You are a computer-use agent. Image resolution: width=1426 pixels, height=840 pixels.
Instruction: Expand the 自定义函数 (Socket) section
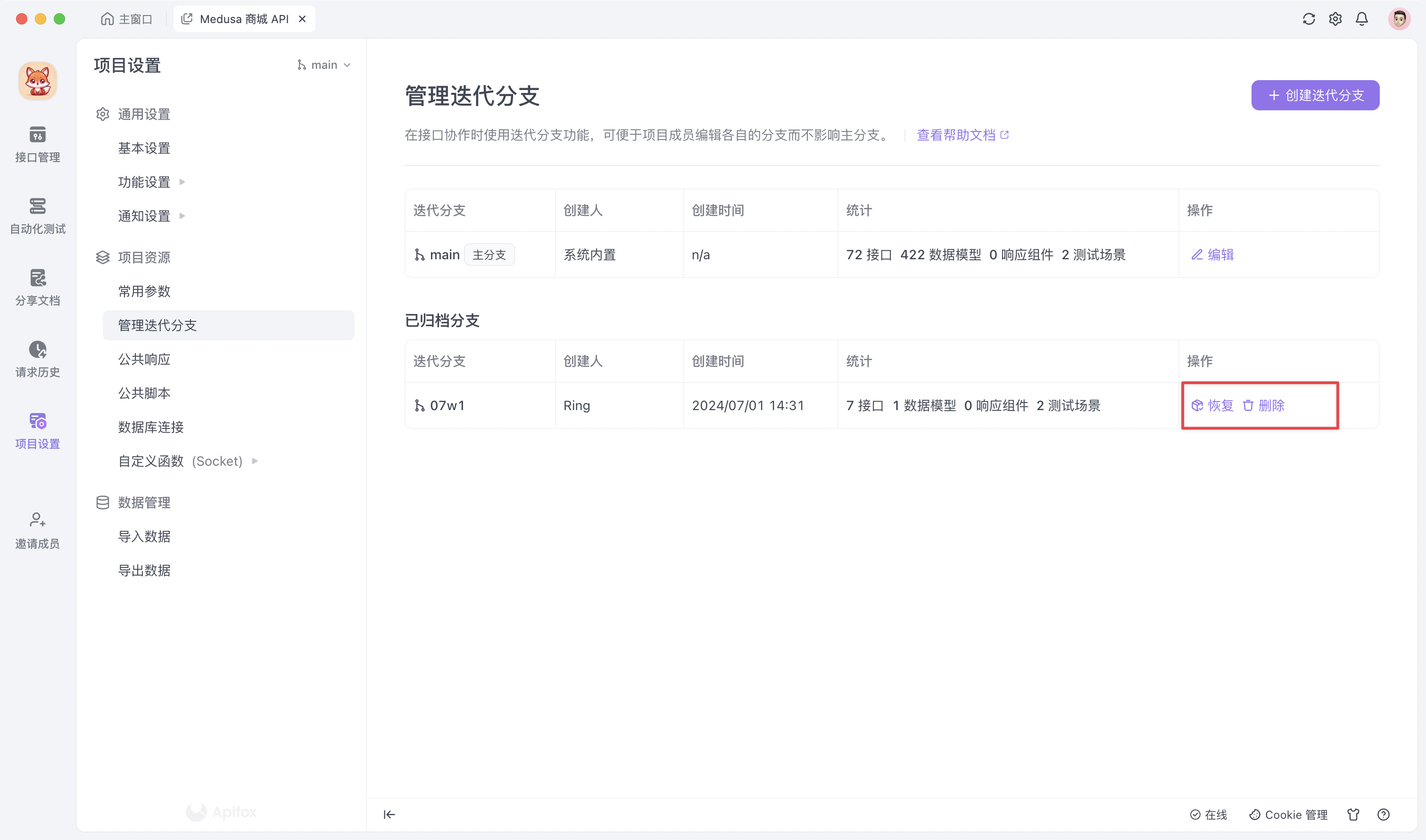point(187,461)
